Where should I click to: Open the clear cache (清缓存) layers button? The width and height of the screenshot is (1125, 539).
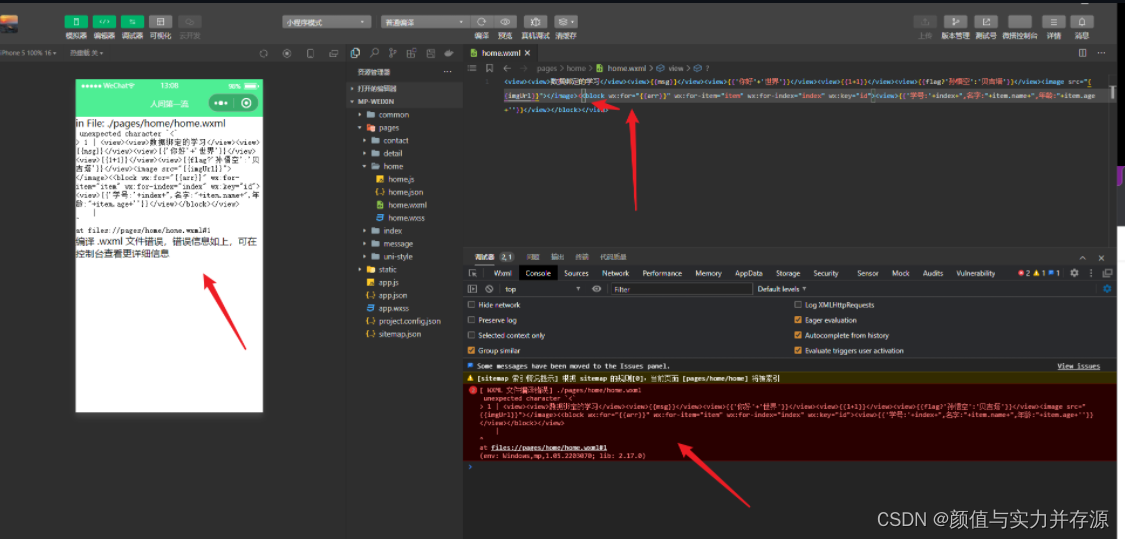click(566, 22)
